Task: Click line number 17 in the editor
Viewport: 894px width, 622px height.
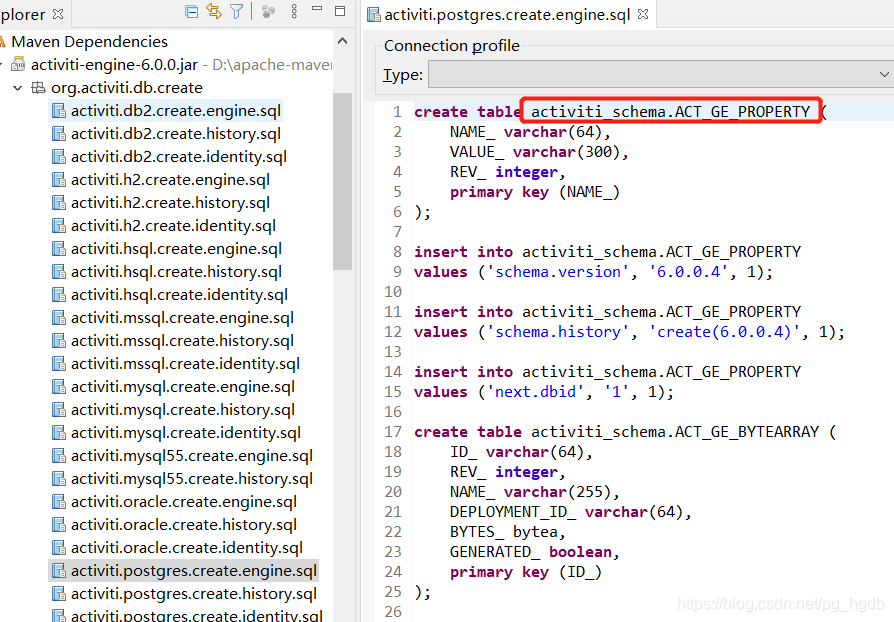Action: tap(392, 431)
